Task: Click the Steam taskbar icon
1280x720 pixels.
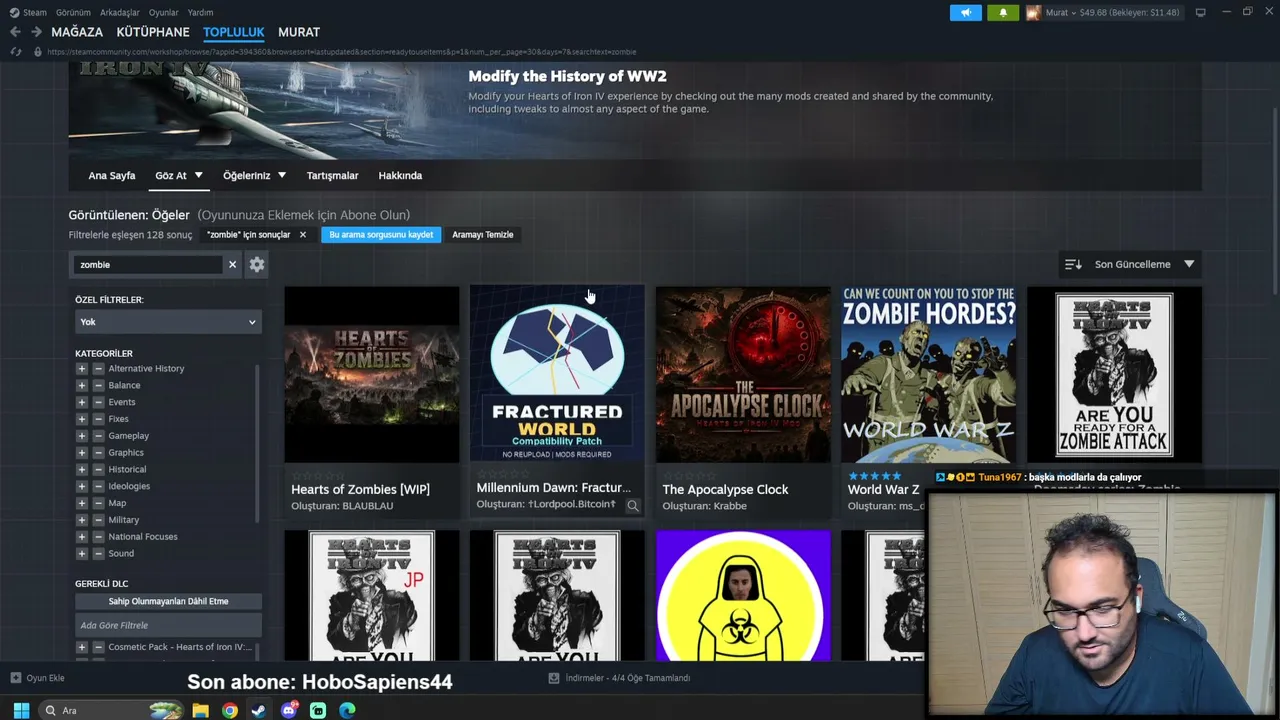Action: tap(258, 710)
